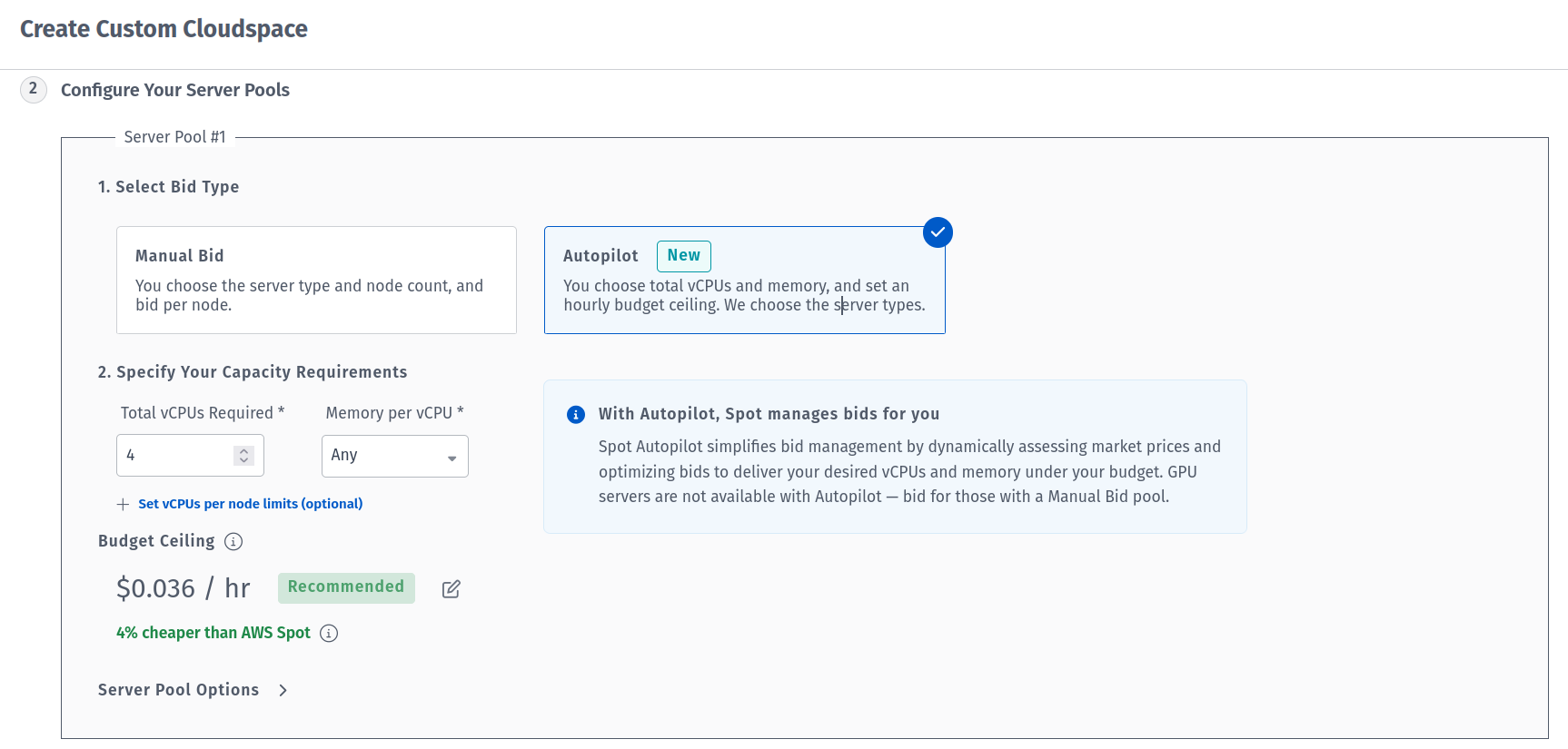Open Set vCPUs per node limits link
Image resolution: width=1568 pixels, height=749 pixels.
(250, 504)
